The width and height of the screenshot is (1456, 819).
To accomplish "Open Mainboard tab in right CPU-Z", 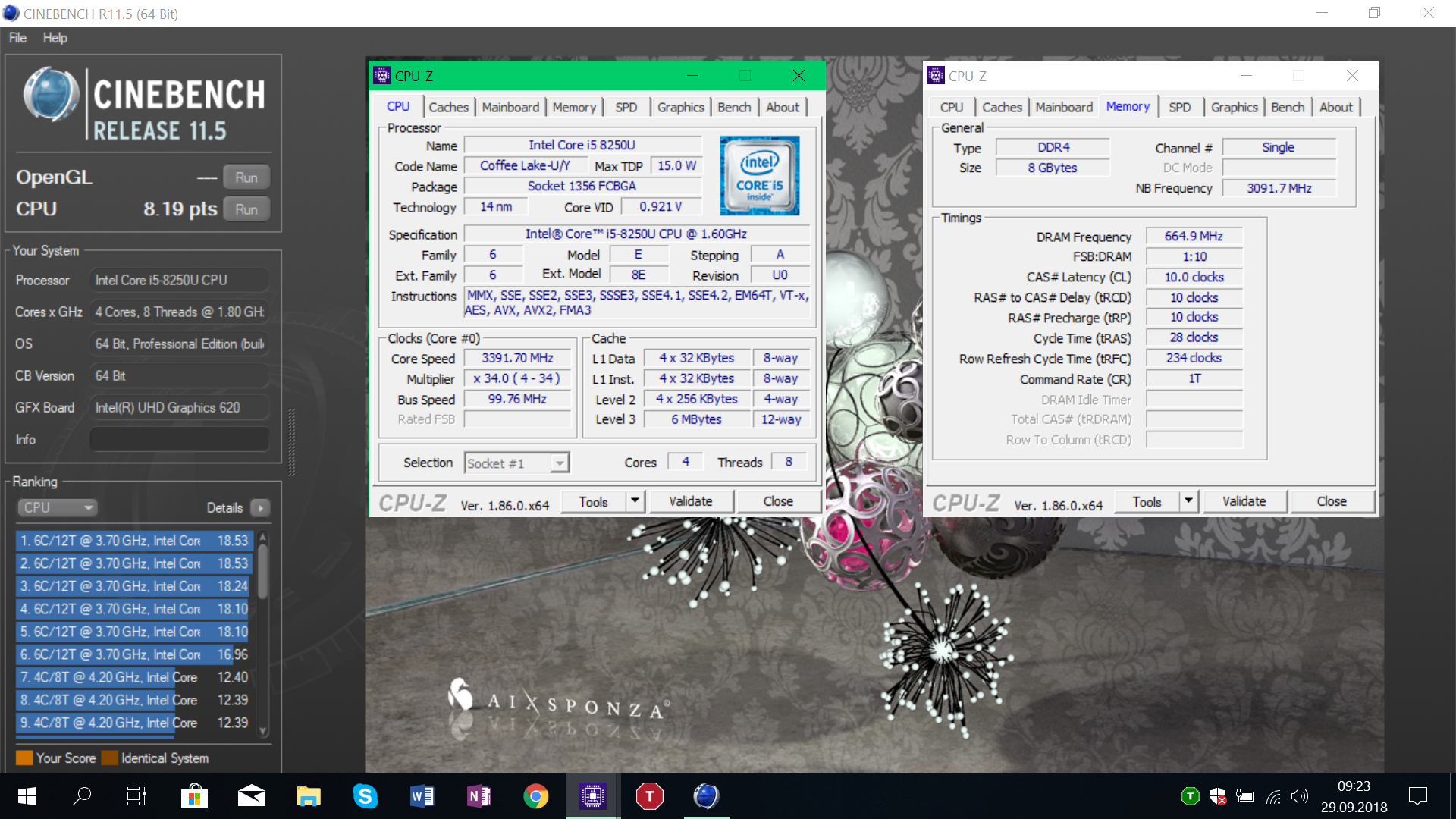I will (x=1064, y=108).
